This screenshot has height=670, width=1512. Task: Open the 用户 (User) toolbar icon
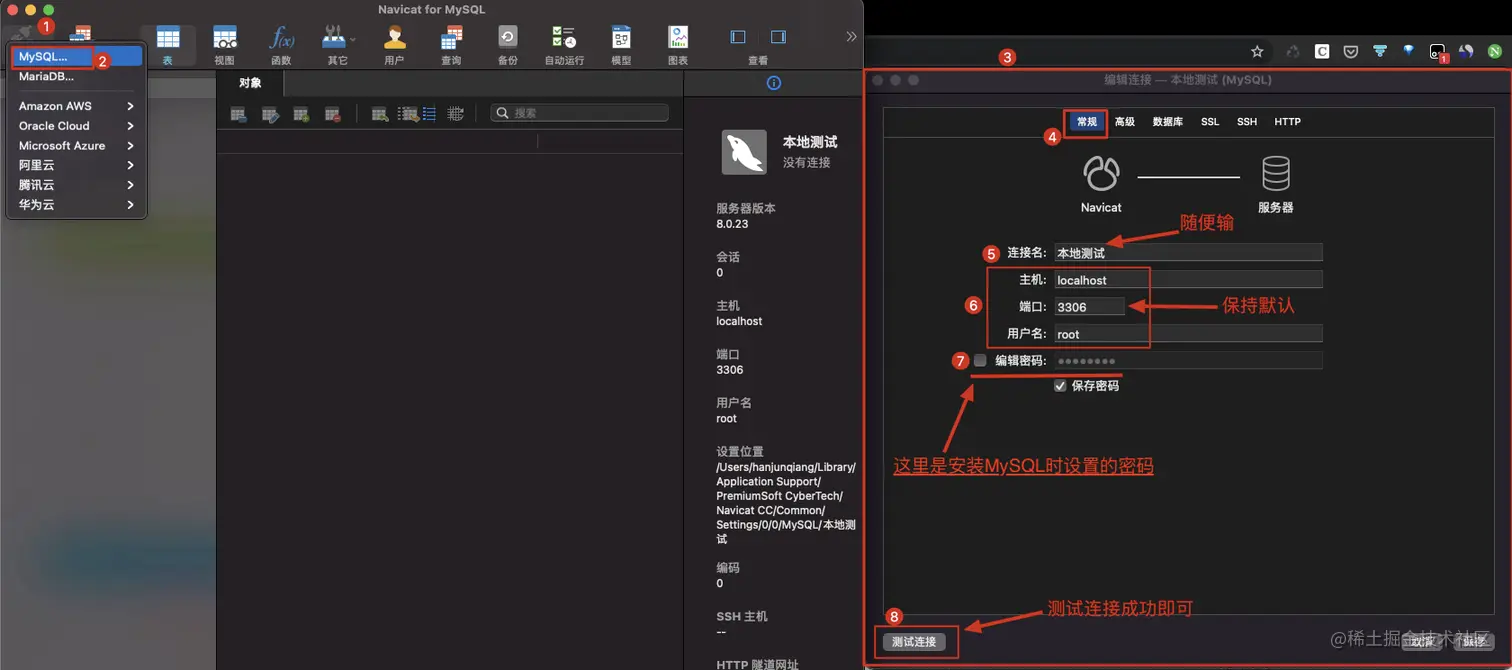click(x=394, y=45)
